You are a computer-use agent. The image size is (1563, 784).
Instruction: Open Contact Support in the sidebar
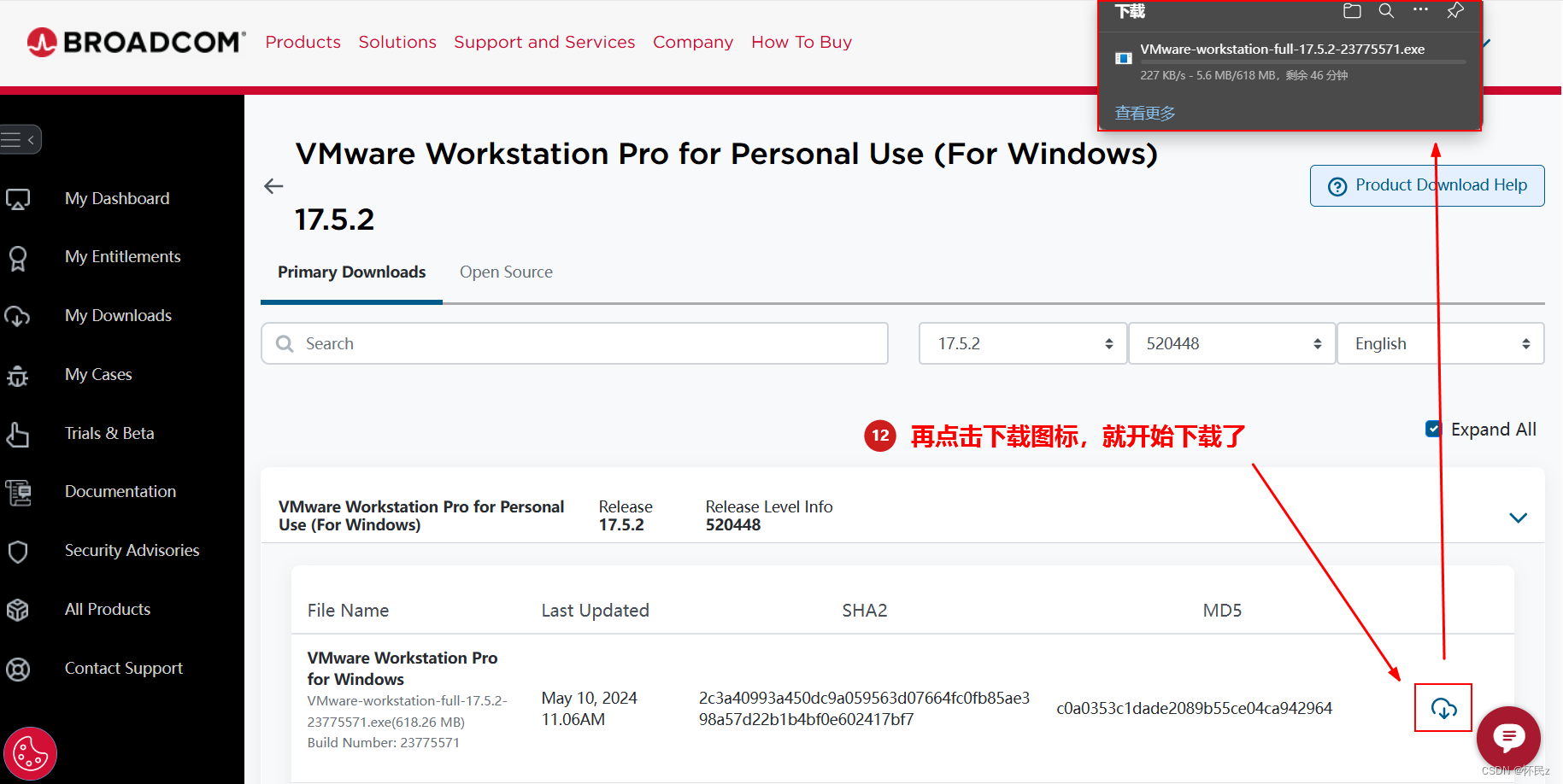(124, 668)
